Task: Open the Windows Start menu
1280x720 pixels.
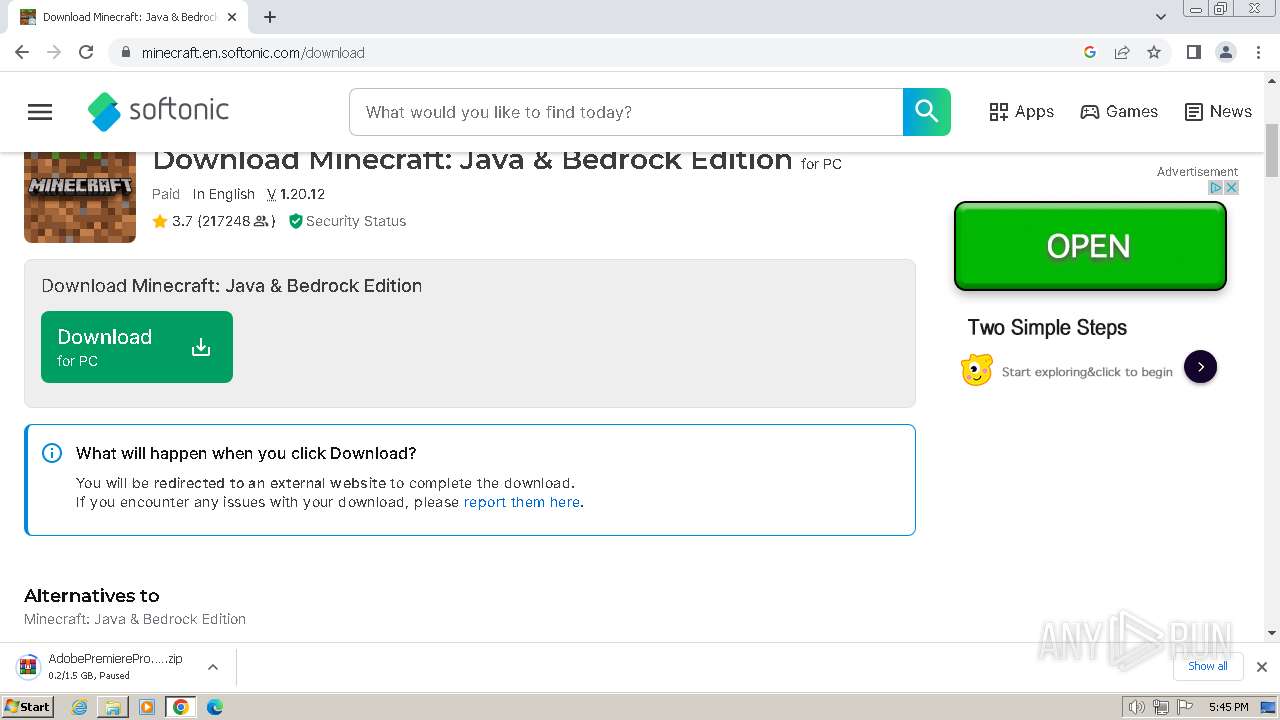Action: 28,707
